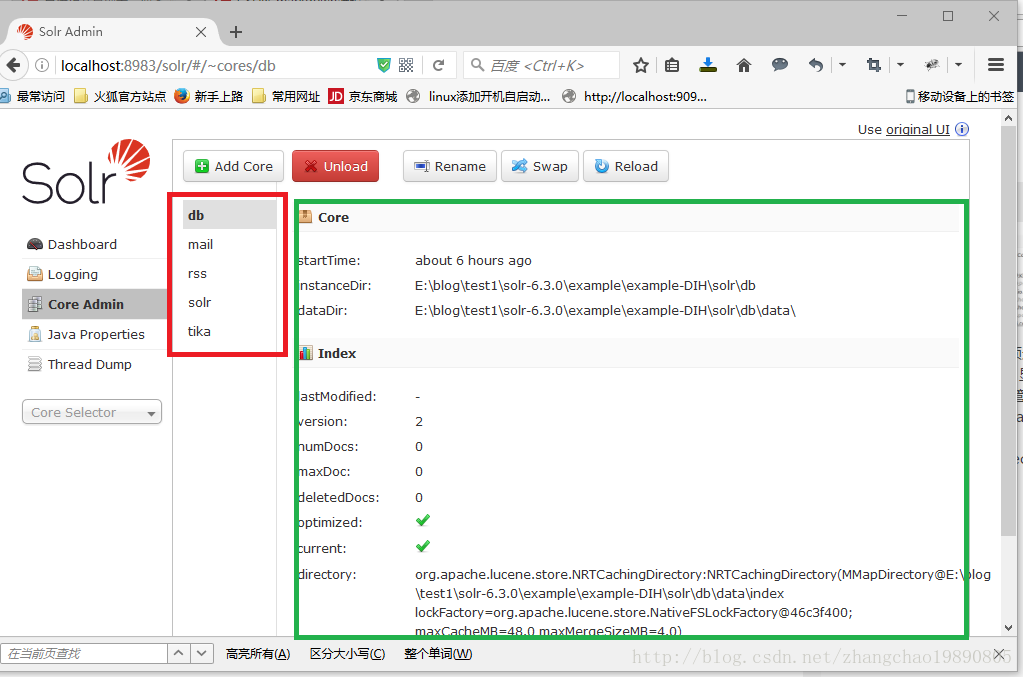Open Dashboard in the sidebar
The image size is (1023, 677).
pyautogui.click(x=82, y=245)
